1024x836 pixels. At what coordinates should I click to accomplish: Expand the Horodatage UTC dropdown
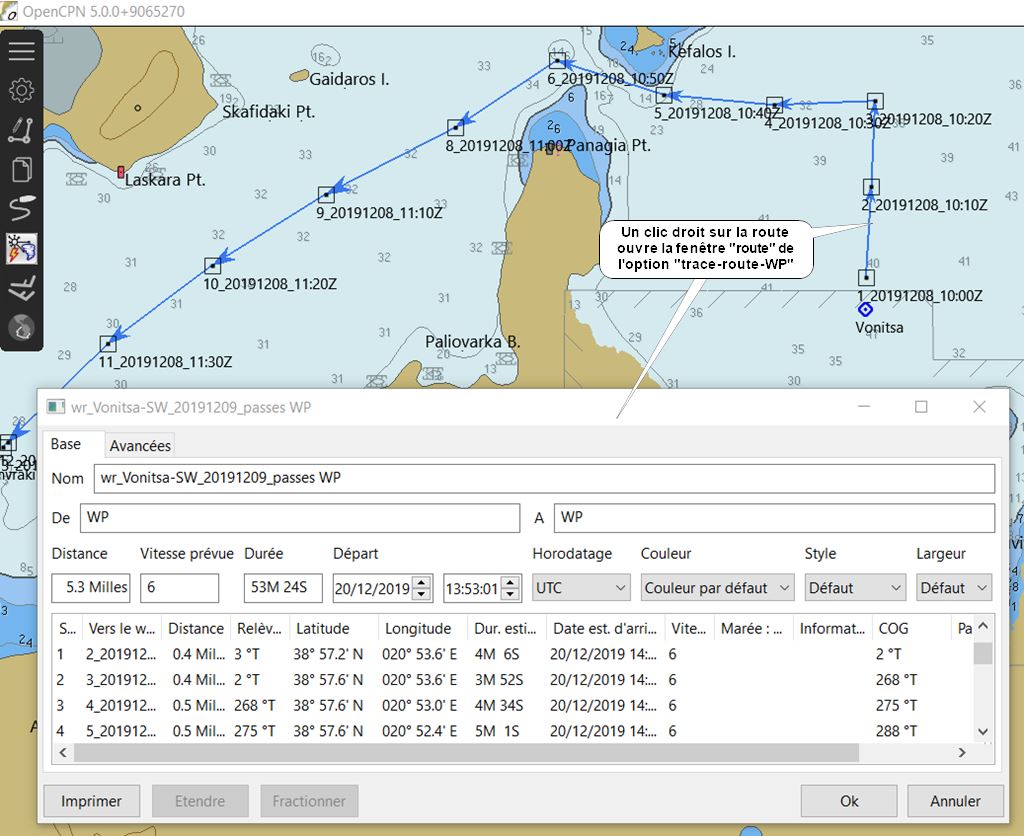(x=581, y=588)
